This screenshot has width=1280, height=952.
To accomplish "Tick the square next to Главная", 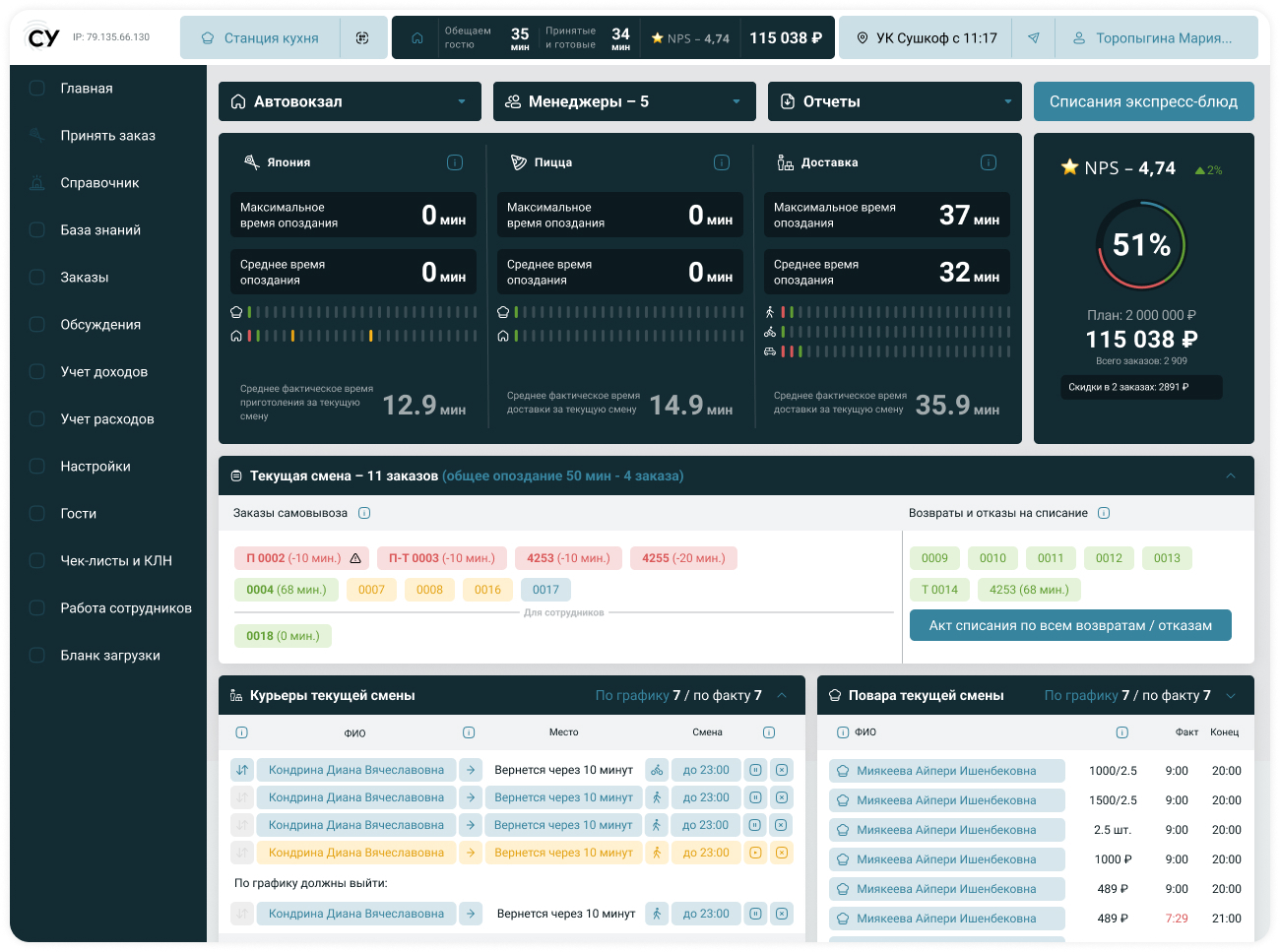I will [37, 88].
